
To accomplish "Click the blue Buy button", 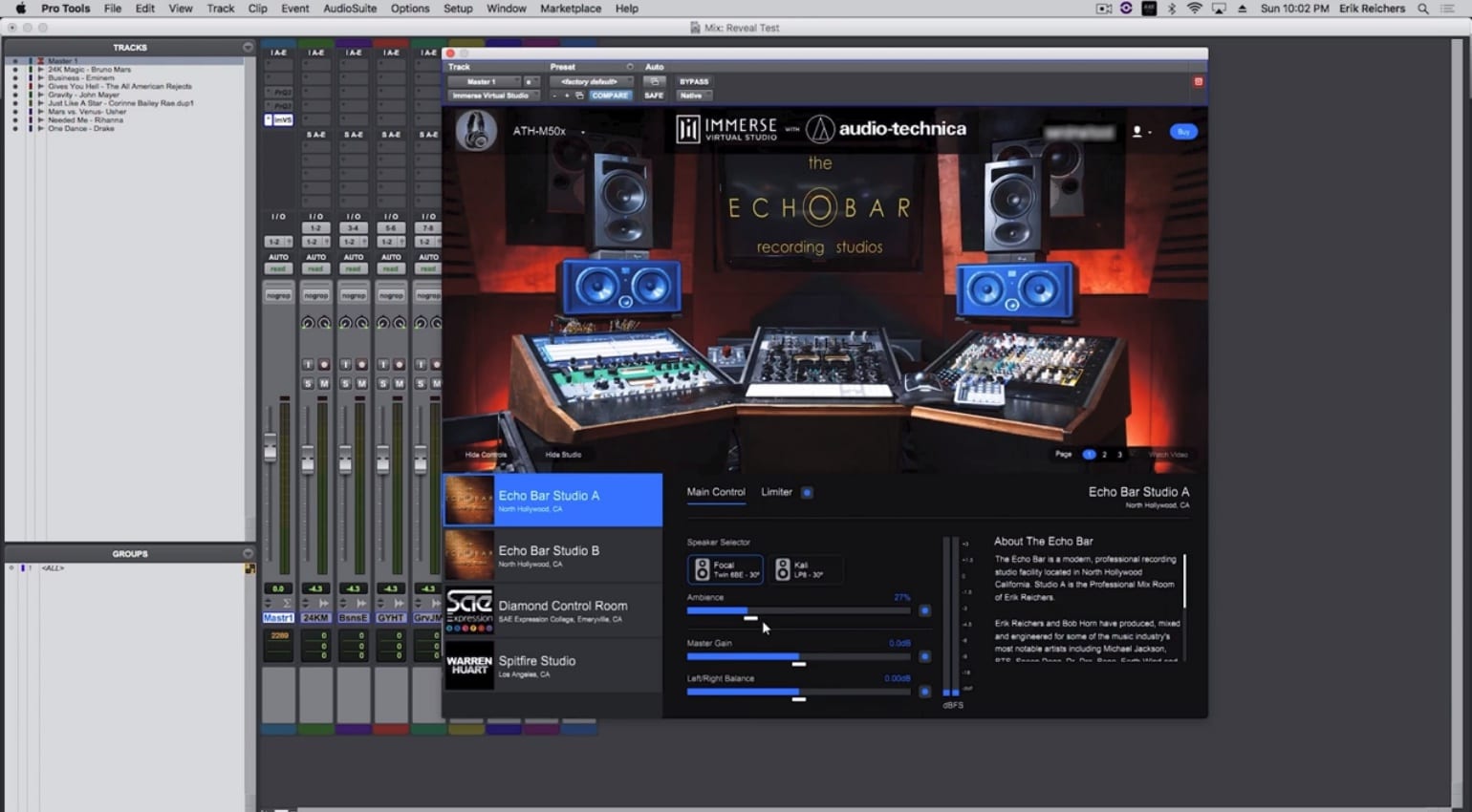I will pyautogui.click(x=1183, y=132).
